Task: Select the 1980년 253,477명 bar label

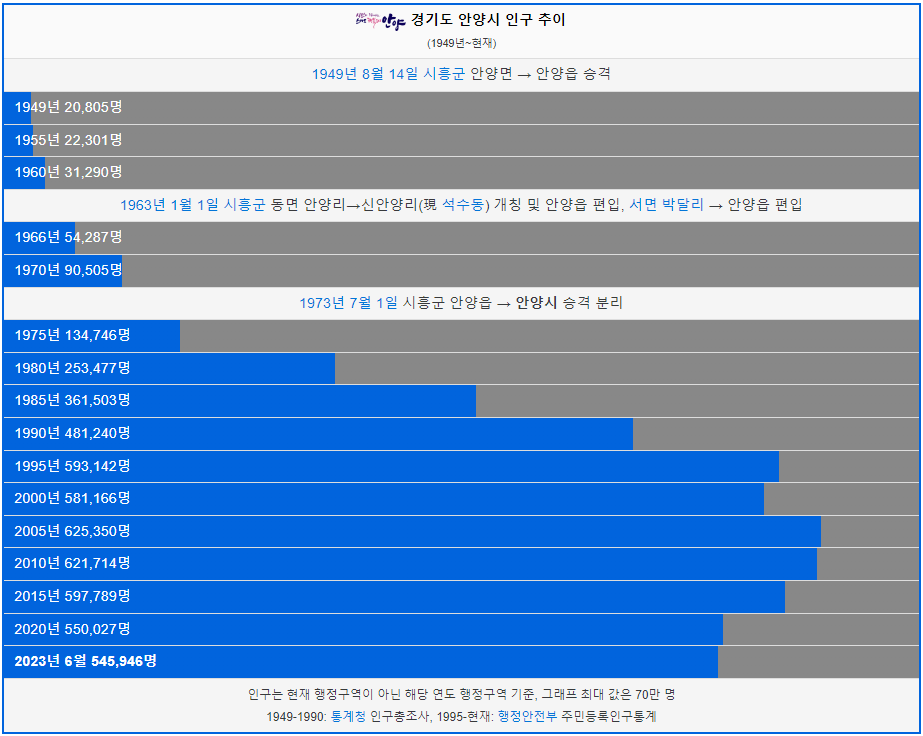Action: point(72,369)
